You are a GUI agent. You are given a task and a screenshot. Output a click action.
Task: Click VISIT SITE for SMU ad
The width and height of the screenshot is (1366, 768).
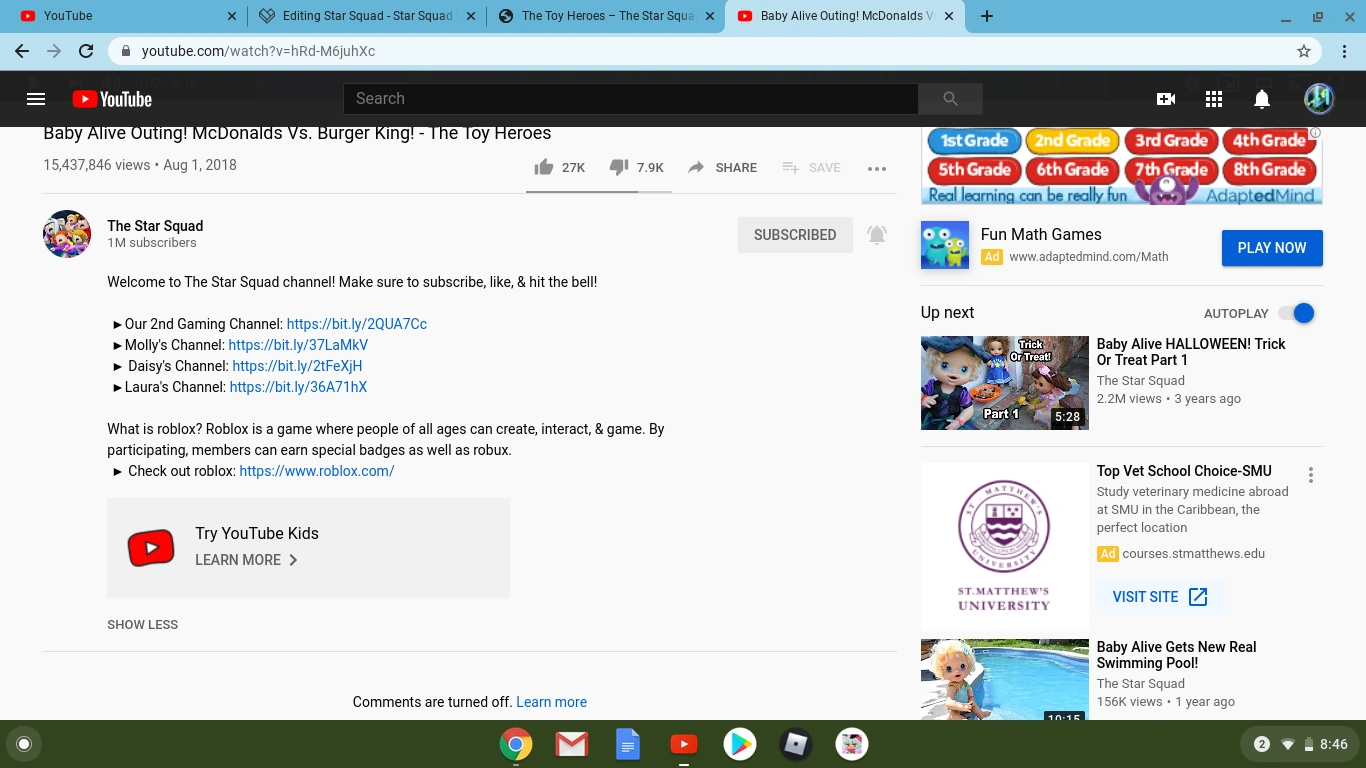point(1160,597)
